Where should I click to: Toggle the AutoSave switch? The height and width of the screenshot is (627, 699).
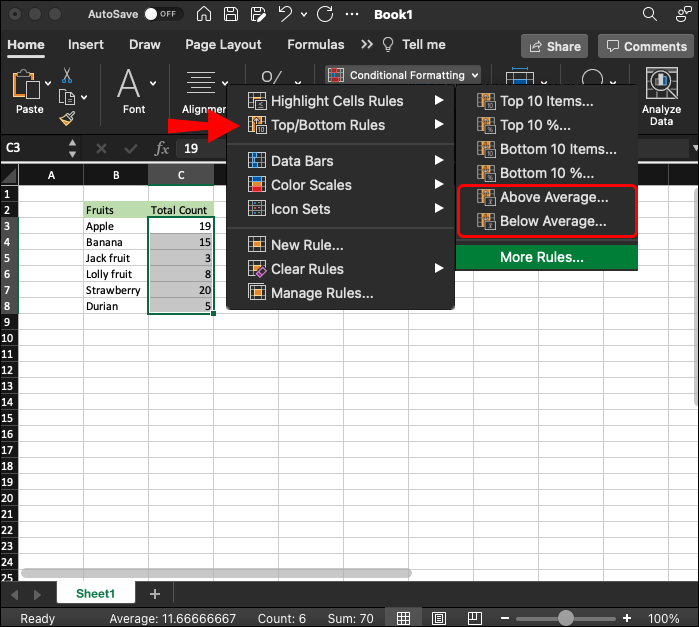click(x=160, y=15)
